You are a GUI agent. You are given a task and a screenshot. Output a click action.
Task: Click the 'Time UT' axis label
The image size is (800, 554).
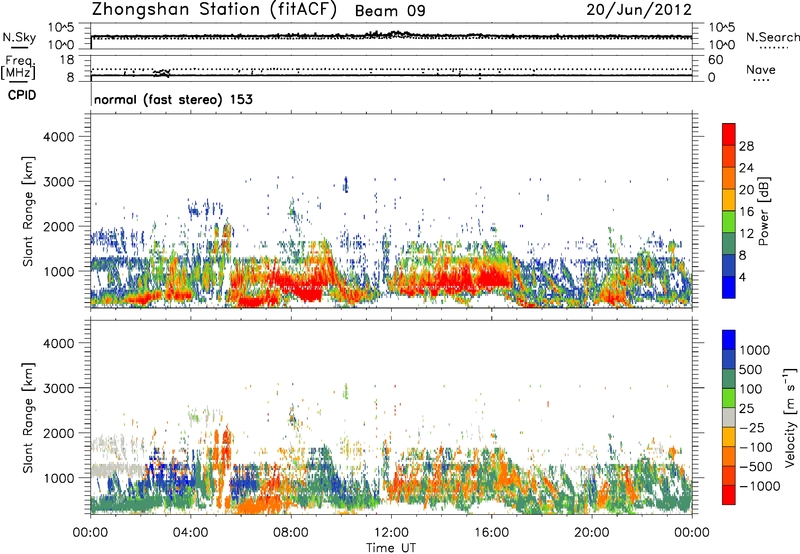tap(391, 548)
